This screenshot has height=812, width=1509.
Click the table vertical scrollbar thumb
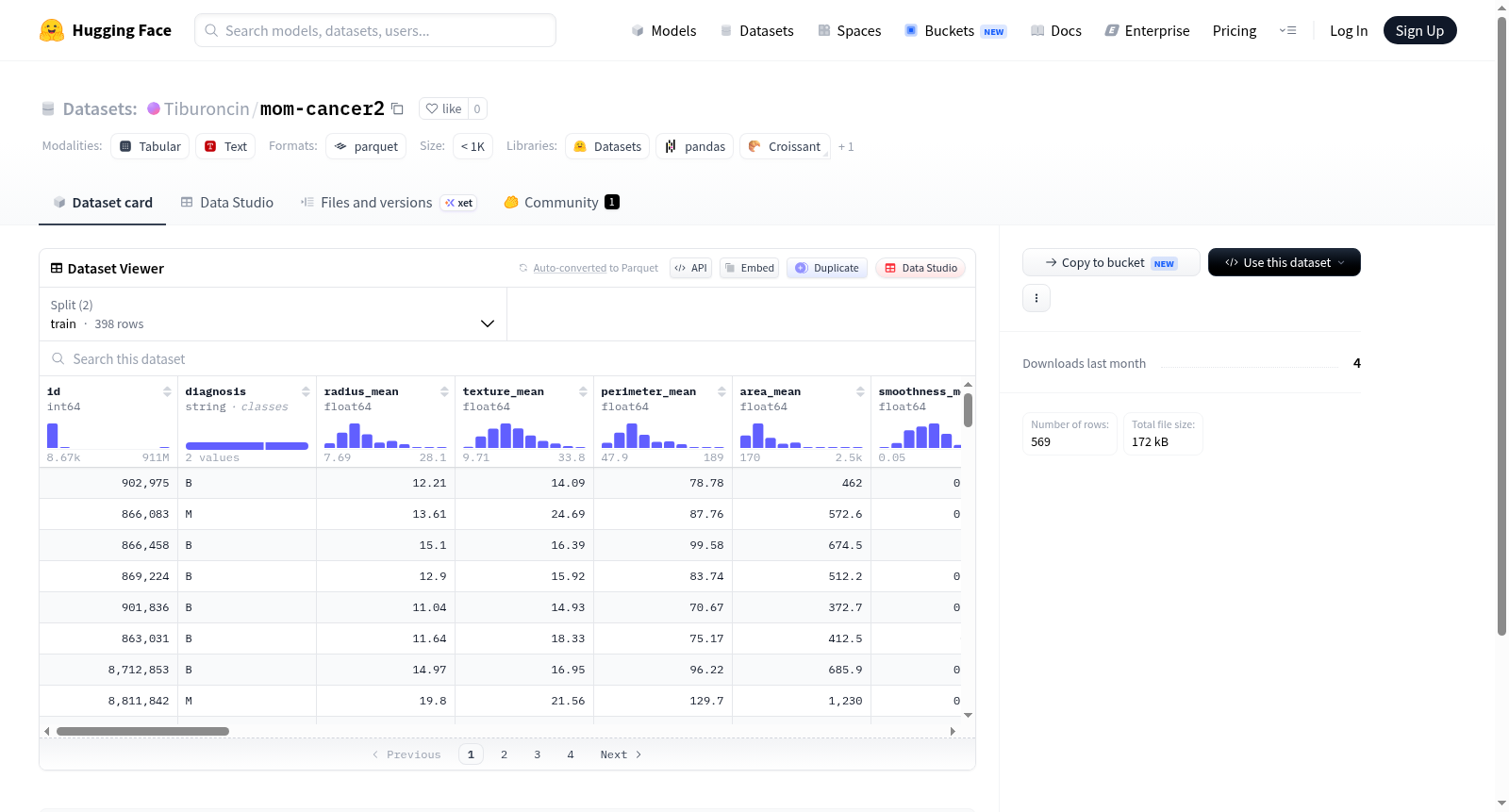tap(968, 410)
